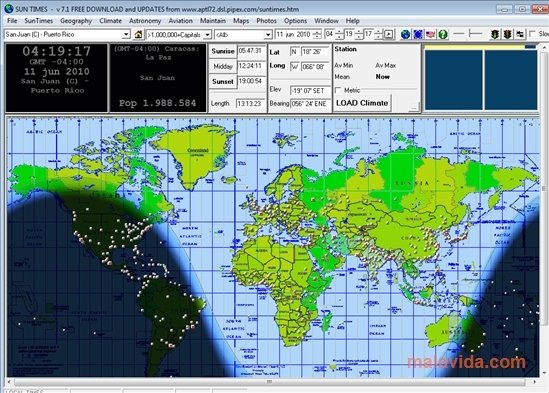The width and height of the screenshot is (549, 393).
Task: Open the <All> dropdown list
Action: point(268,35)
